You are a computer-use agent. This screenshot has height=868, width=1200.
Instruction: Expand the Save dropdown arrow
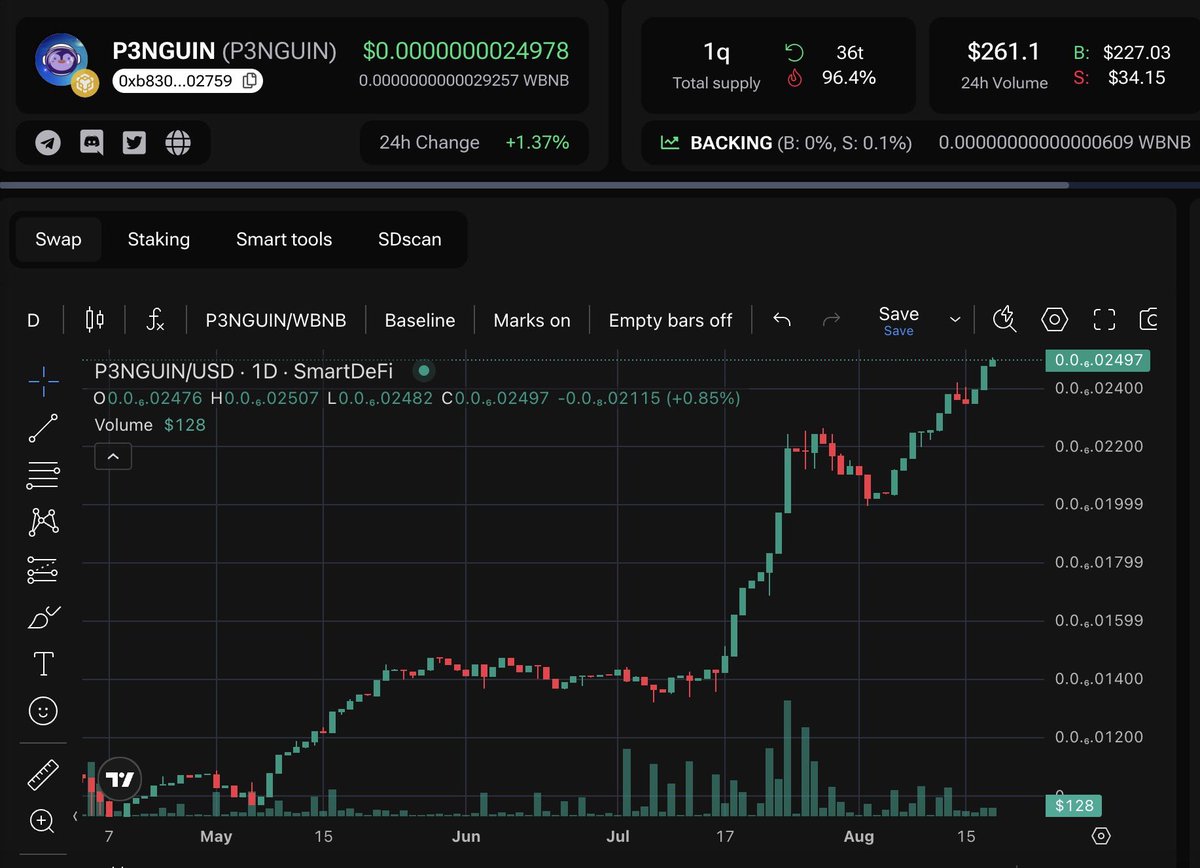(x=954, y=319)
